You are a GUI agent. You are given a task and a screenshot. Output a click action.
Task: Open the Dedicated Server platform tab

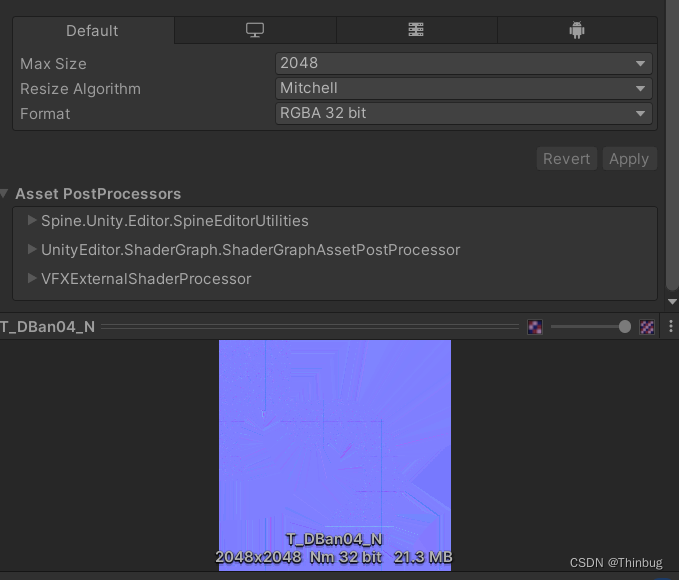point(416,30)
